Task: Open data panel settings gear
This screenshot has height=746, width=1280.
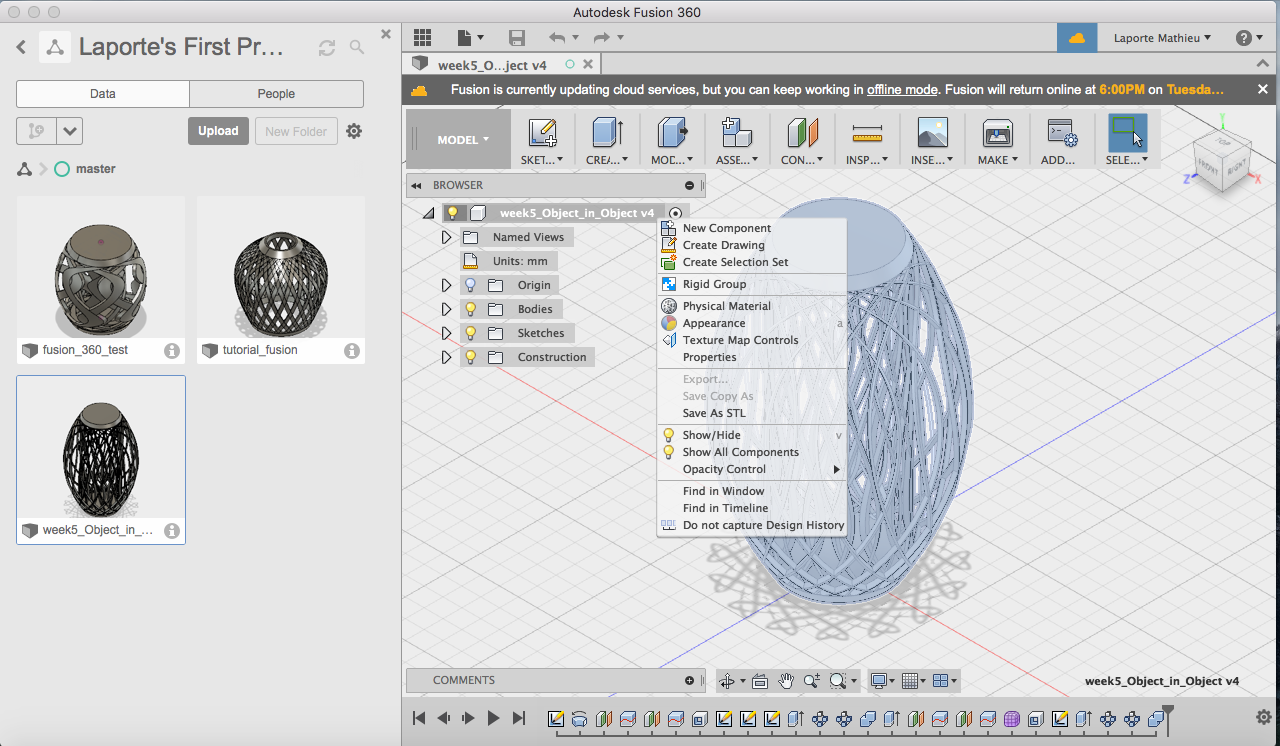Action: [x=354, y=131]
